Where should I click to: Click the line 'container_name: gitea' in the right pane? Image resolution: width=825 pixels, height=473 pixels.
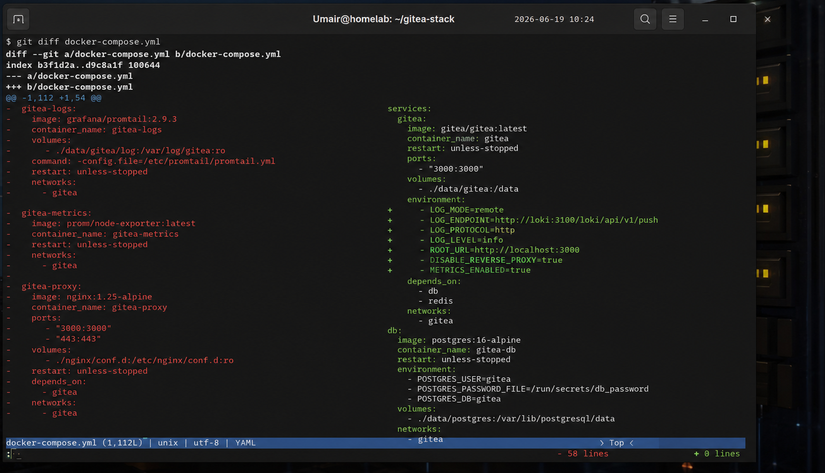tap(458, 139)
